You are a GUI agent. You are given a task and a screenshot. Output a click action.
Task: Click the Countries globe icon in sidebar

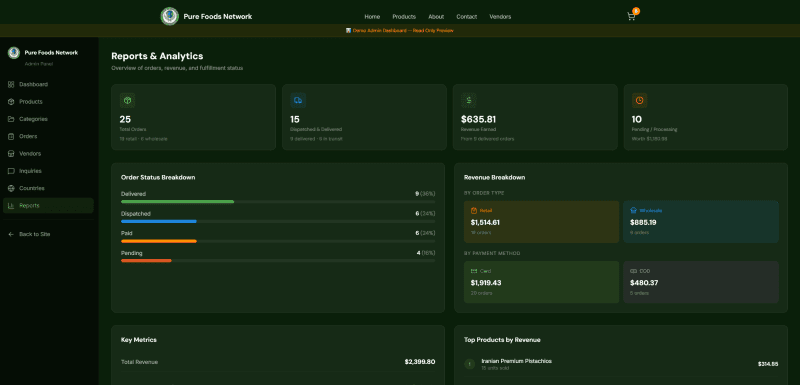11,189
